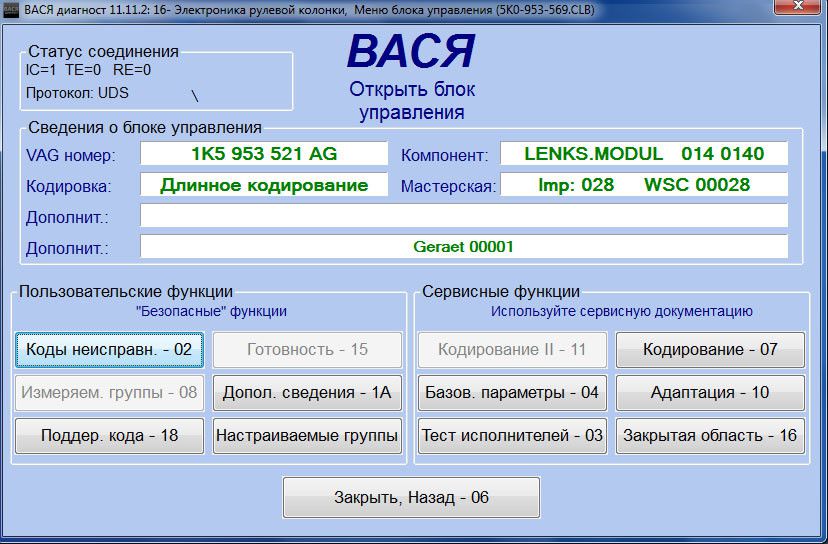Select the Кодировка field

pyautogui.click(x=263, y=186)
